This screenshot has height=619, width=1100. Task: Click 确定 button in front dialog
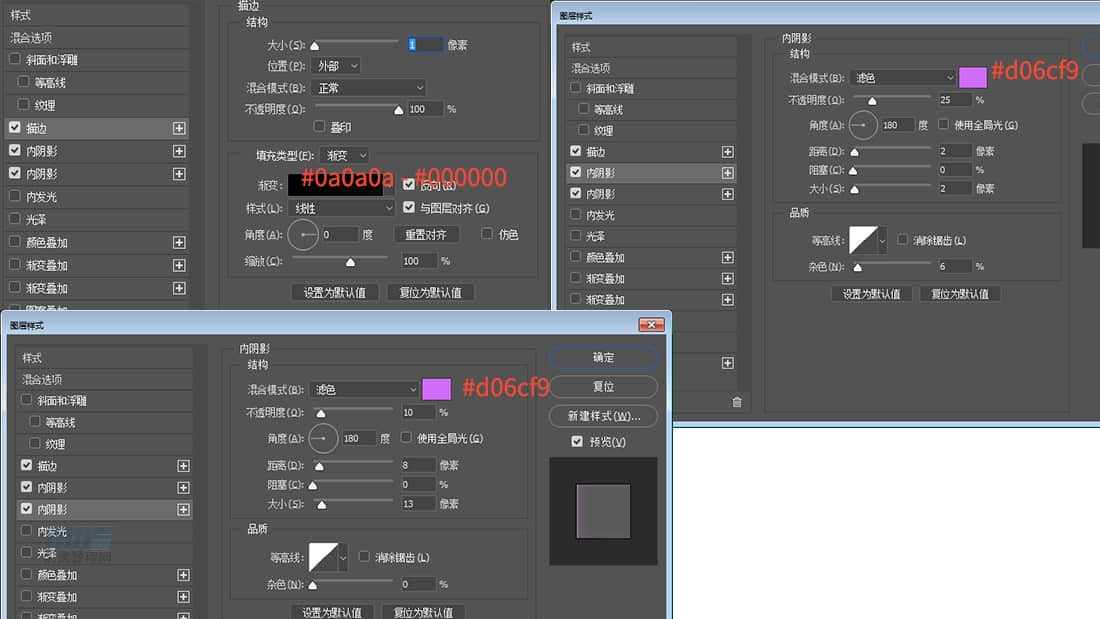click(603, 357)
